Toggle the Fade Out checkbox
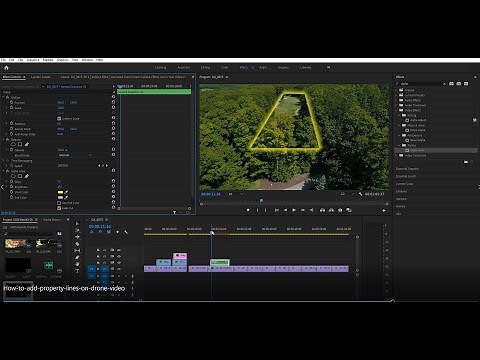 click(59, 208)
